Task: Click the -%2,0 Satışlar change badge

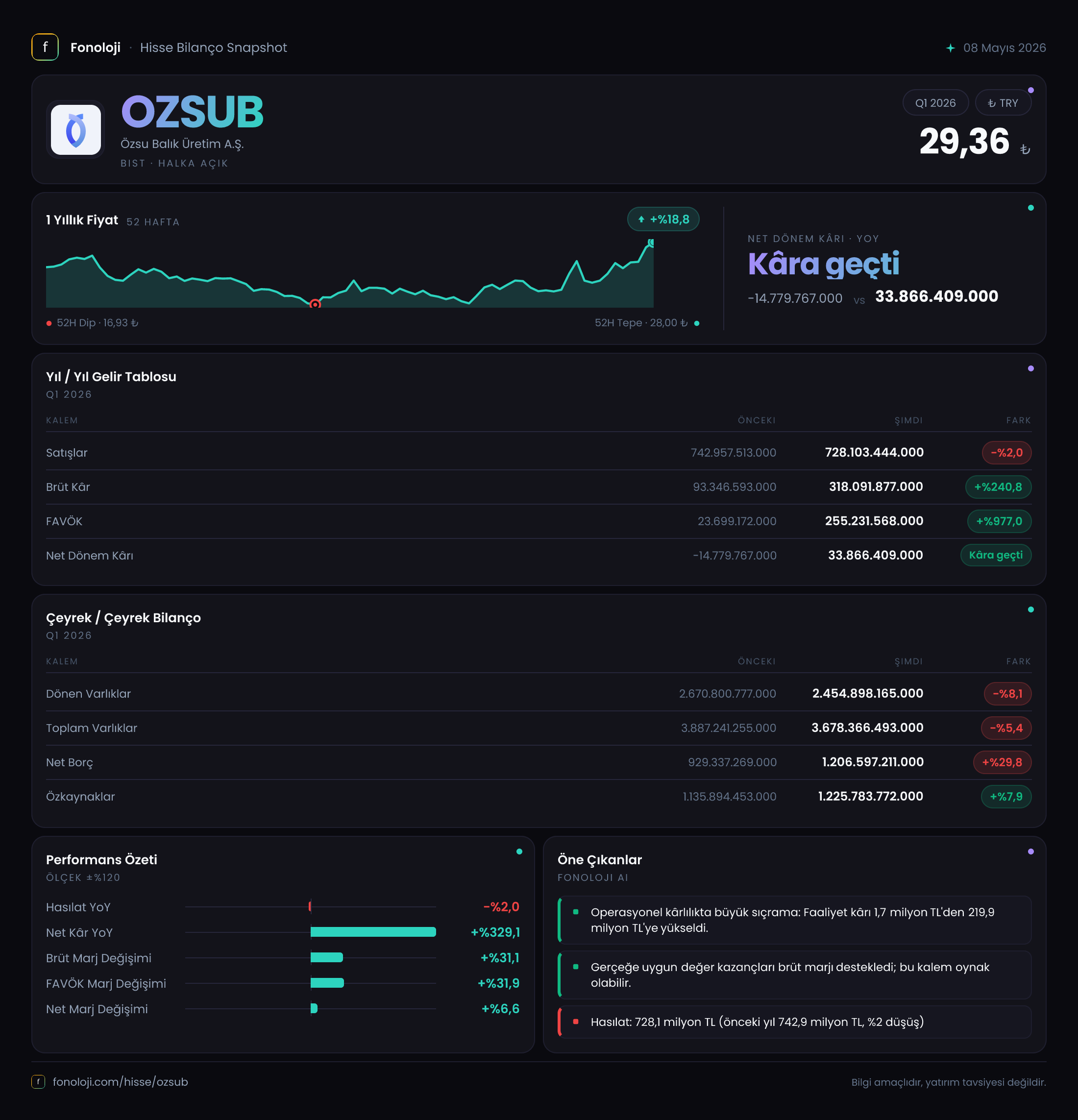Action: [x=1006, y=453]
